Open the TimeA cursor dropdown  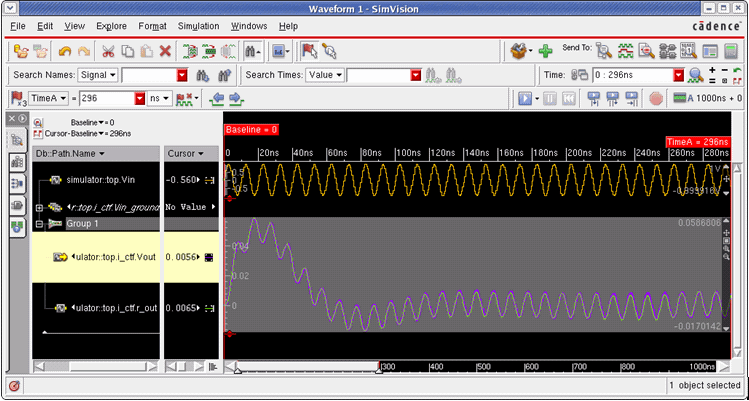coord(48,99)
